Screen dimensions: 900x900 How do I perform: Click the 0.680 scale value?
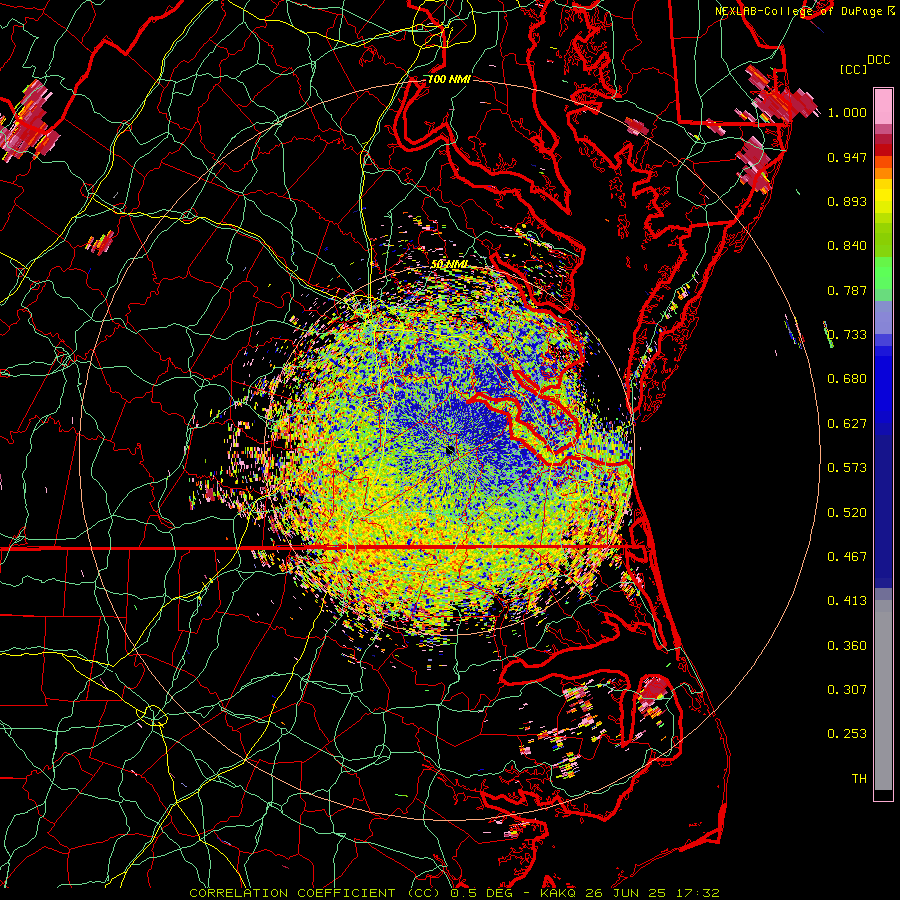(x=847, y=379)
